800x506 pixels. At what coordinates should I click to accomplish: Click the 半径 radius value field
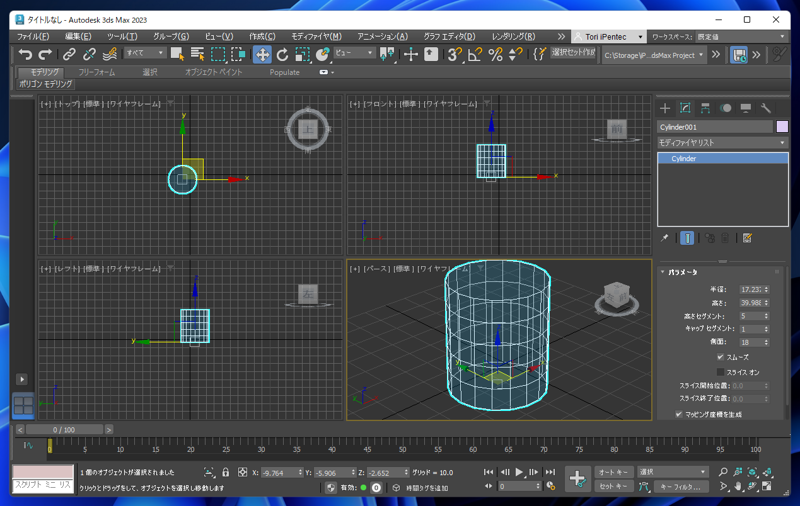point(751,289)
